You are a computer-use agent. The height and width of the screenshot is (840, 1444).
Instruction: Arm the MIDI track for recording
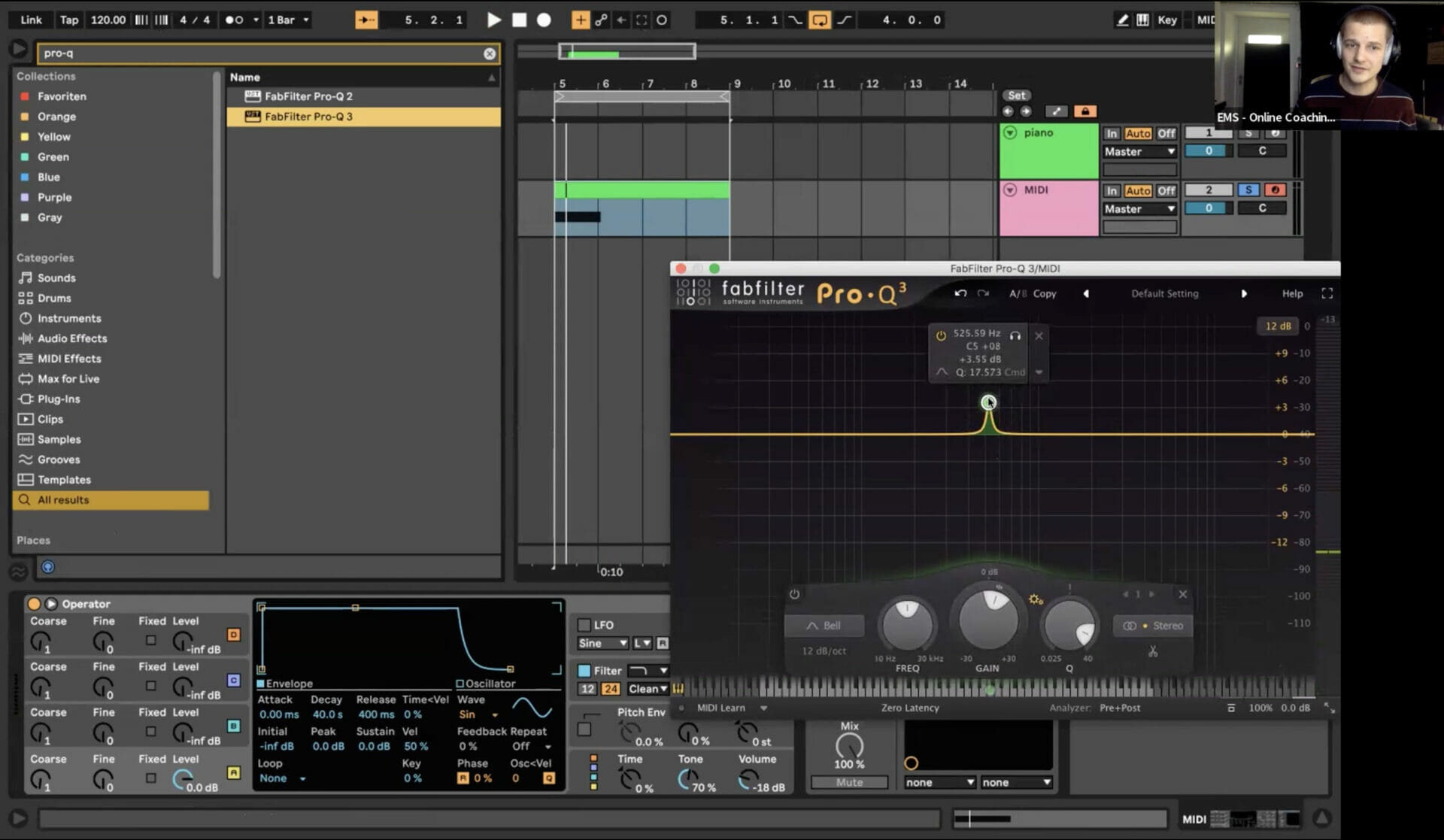click(1275, 190)
